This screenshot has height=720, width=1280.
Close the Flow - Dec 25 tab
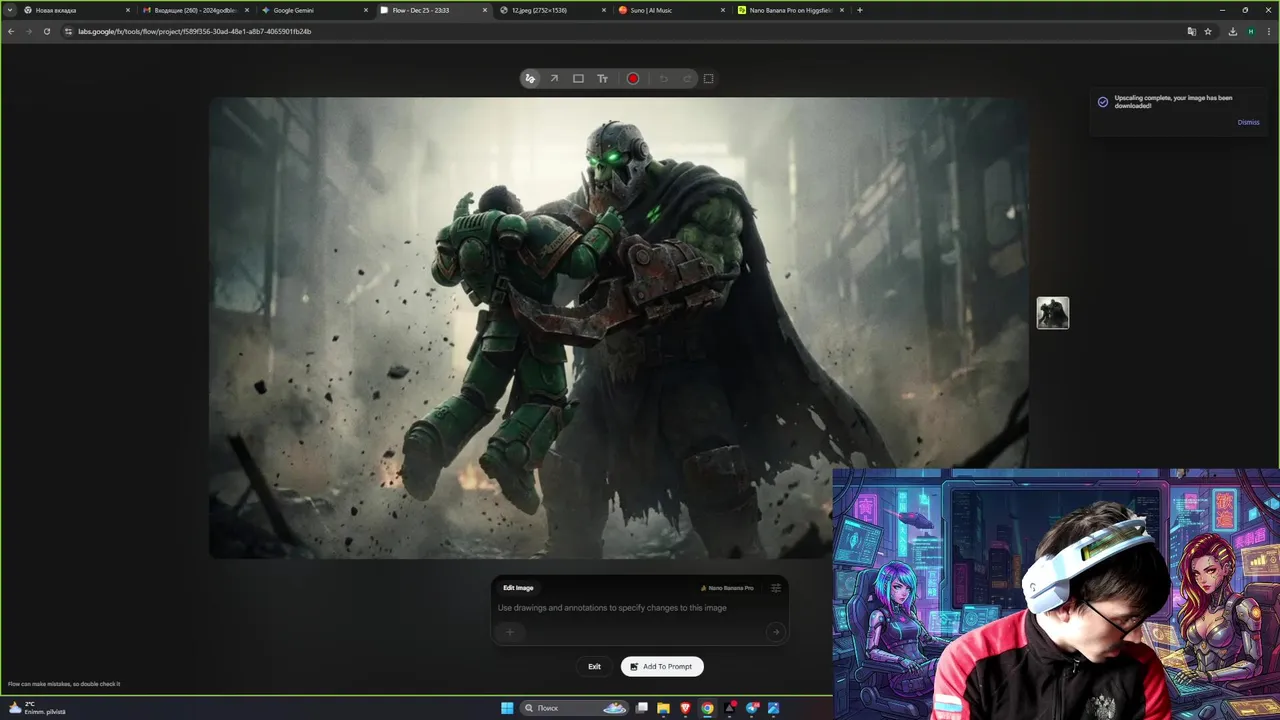[485, 10]
